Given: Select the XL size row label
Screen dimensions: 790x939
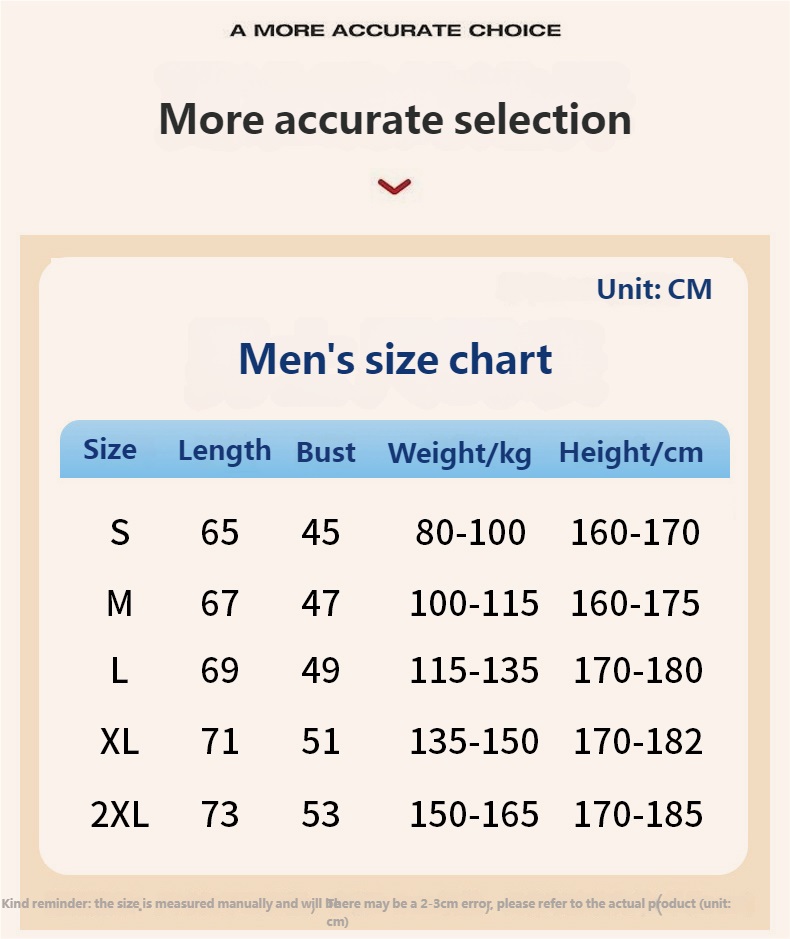Looking at the screenshot, I should (x=119, y=741).
